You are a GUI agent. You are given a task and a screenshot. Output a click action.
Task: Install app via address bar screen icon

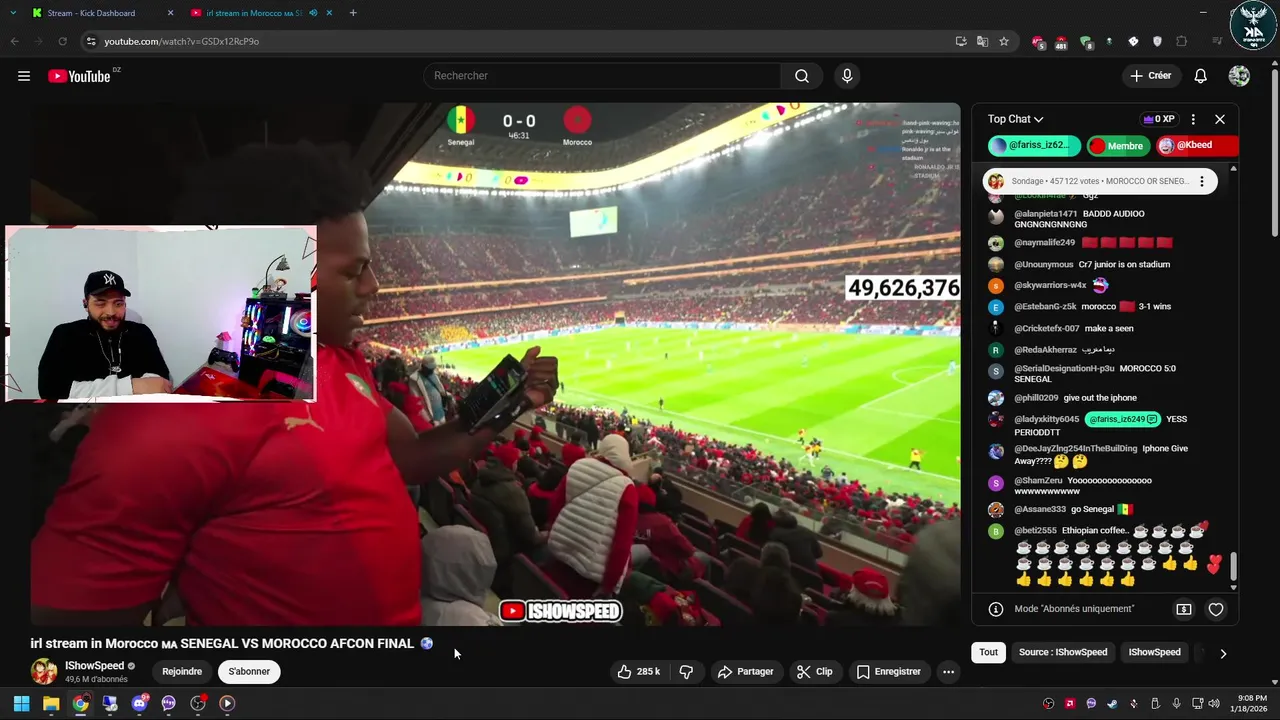pos(961,41)
